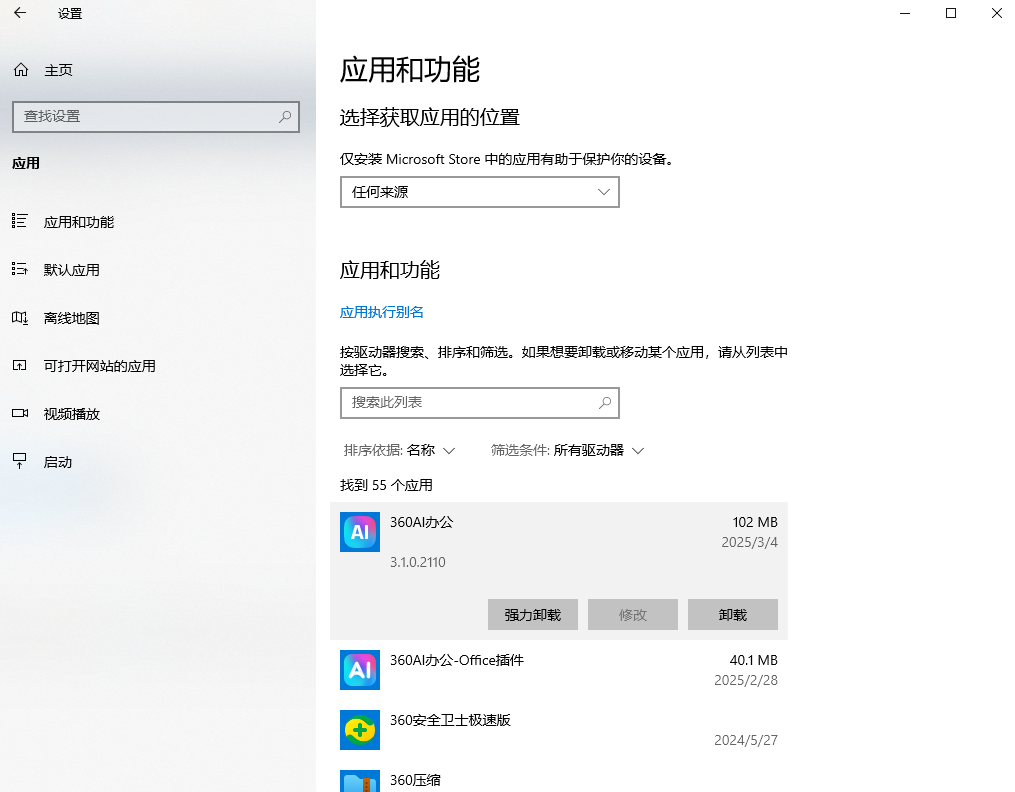Click the date 2024/5/27
This screenshot has height=792, width=1015.
(746, 740)
